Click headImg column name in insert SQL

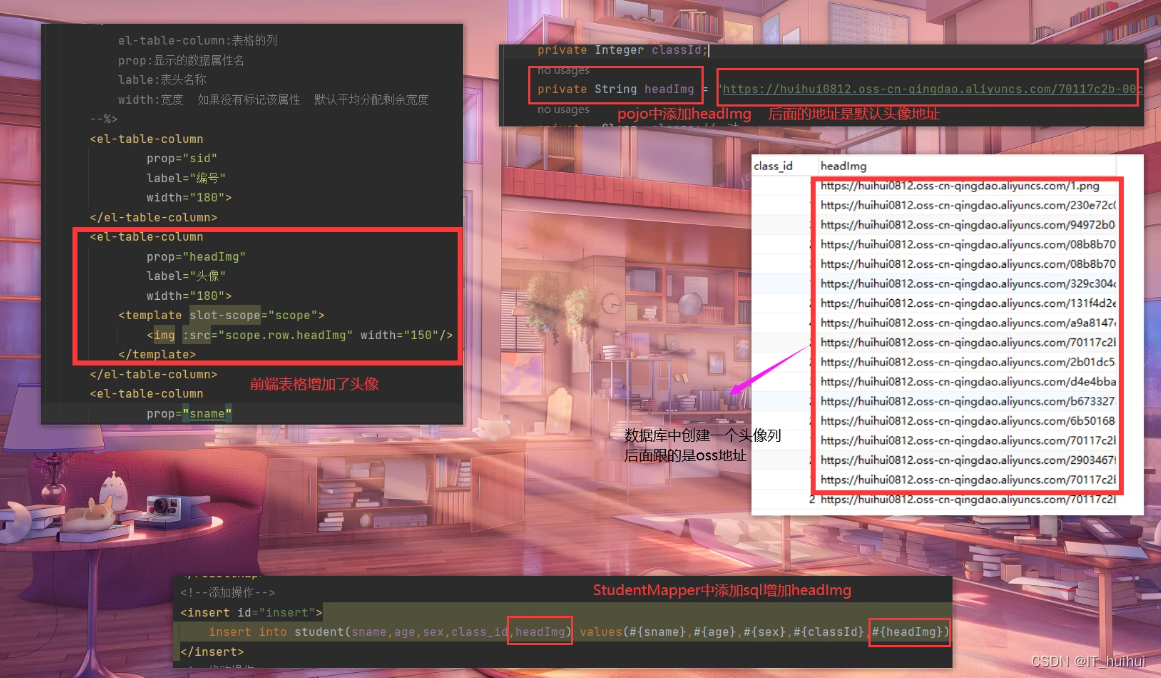click(x=541, y=632)
